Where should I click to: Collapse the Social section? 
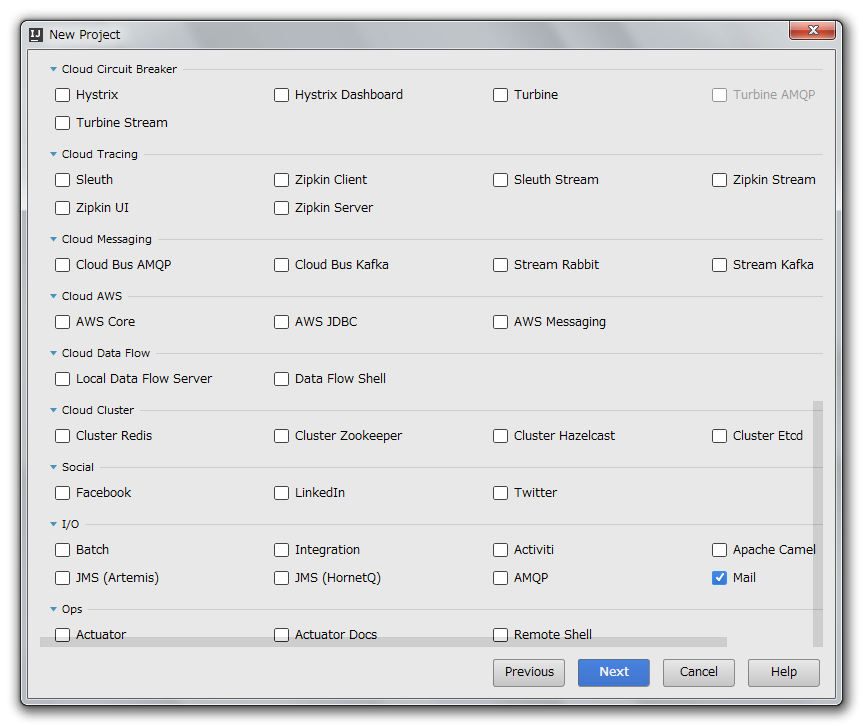(53, 467)
